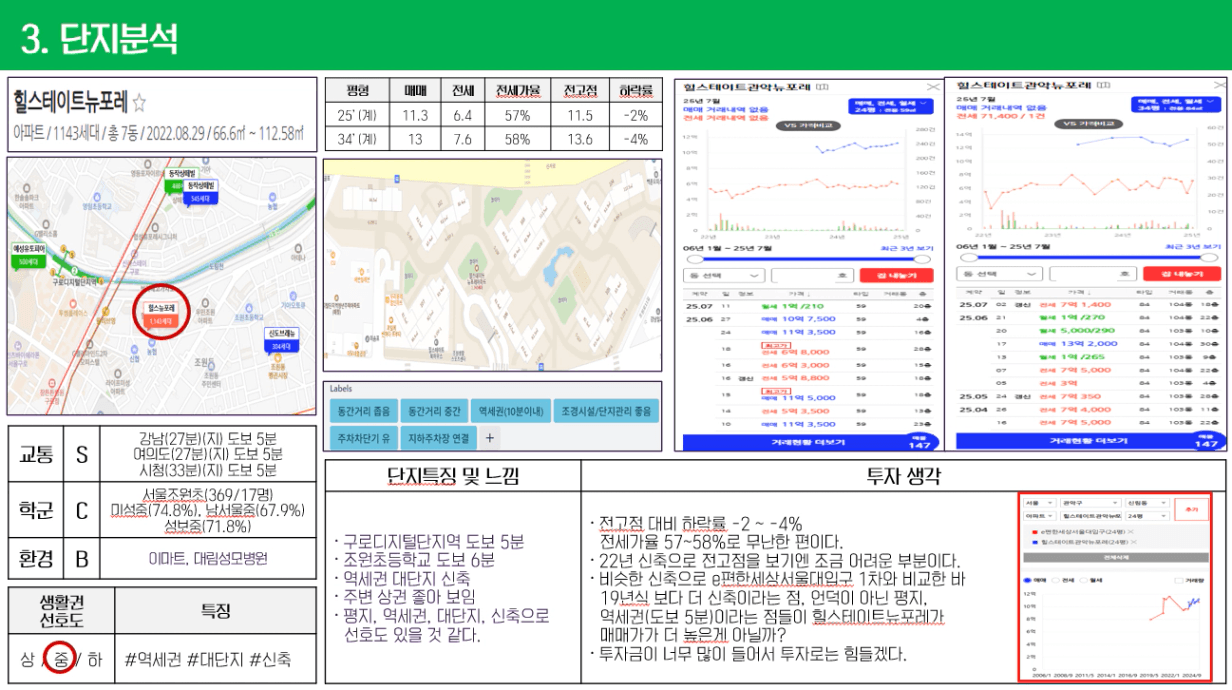The height and width of the screenshot is (690, 1232).
Task: Click the 57% cell in 전세가율 column
Action: (x=517, y=115)
